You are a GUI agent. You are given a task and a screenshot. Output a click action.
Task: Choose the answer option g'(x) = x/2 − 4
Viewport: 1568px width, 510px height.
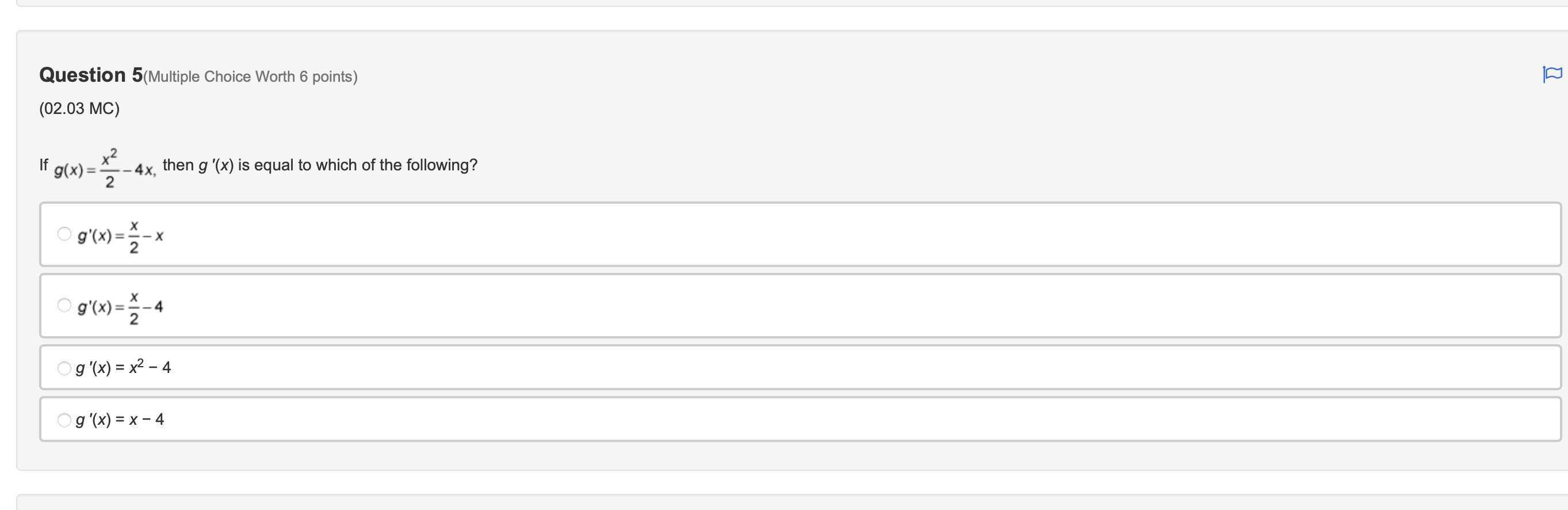pos(120,306)
